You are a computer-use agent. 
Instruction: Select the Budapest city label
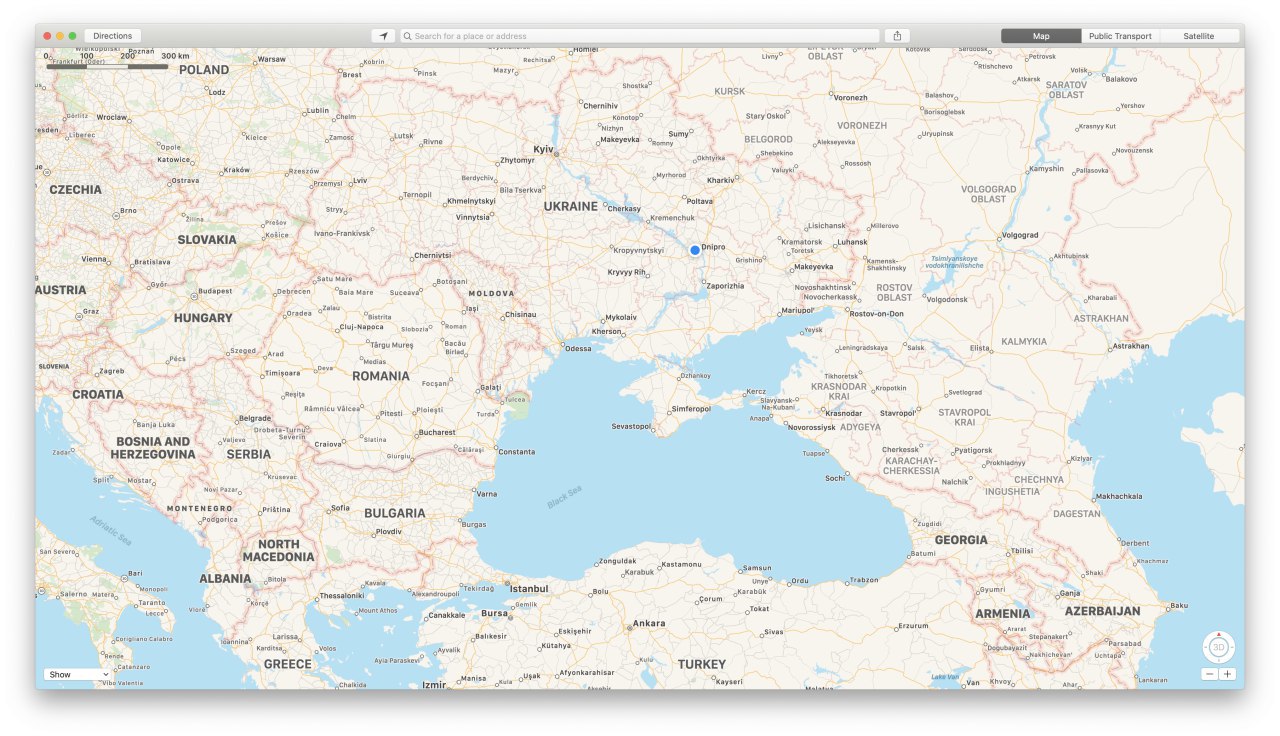coord(215,291)
